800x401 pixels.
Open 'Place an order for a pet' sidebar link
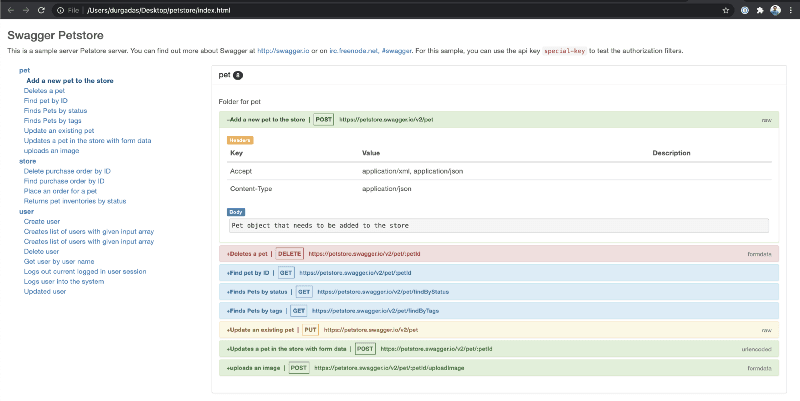coord(60,191)
